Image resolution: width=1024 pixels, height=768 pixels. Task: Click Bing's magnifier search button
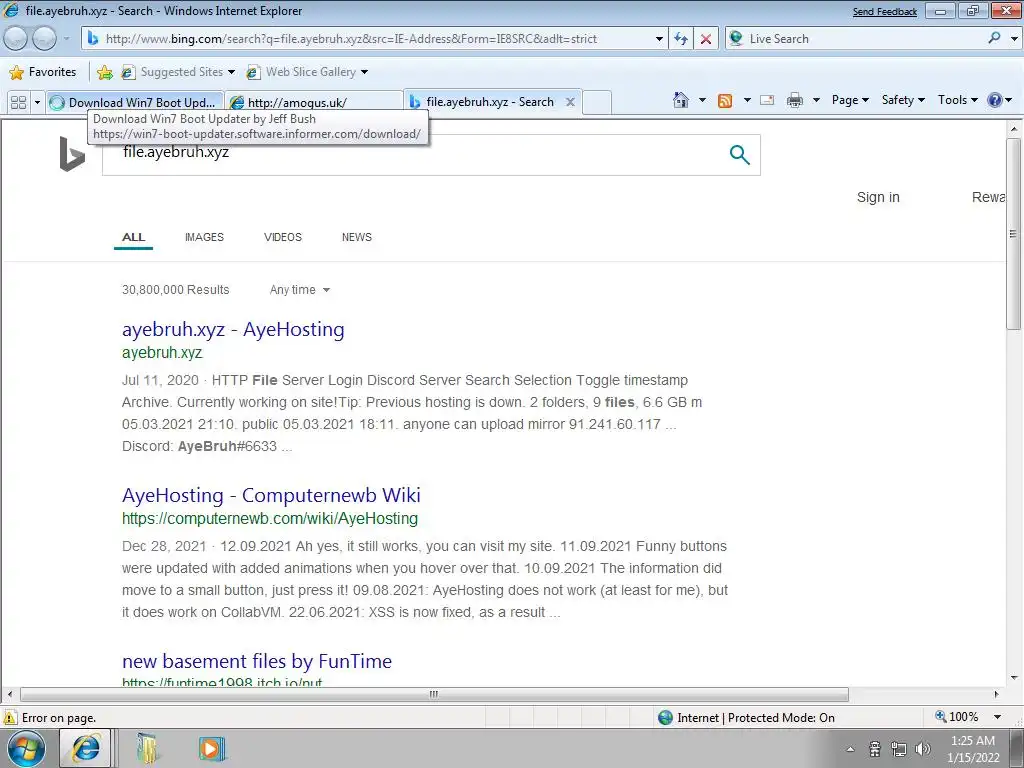pyautogui.click(x=739, y=155)
